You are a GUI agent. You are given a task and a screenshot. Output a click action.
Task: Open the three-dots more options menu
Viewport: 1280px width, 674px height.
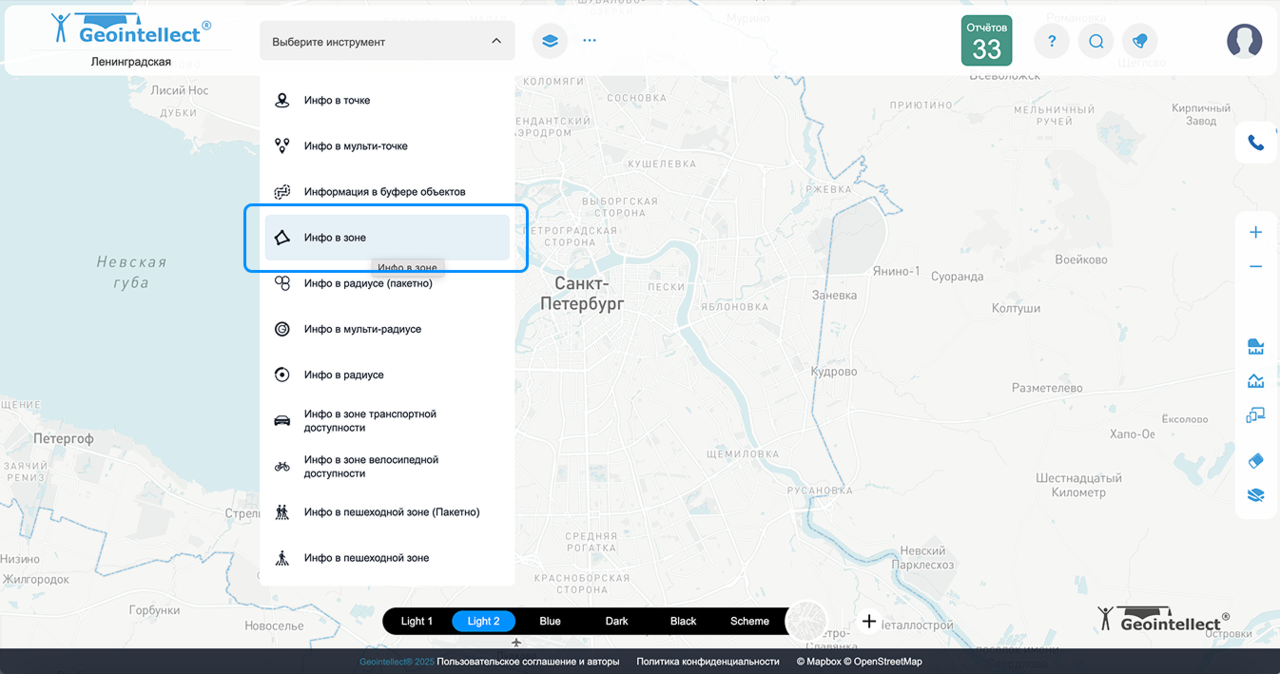click(589, 41)
